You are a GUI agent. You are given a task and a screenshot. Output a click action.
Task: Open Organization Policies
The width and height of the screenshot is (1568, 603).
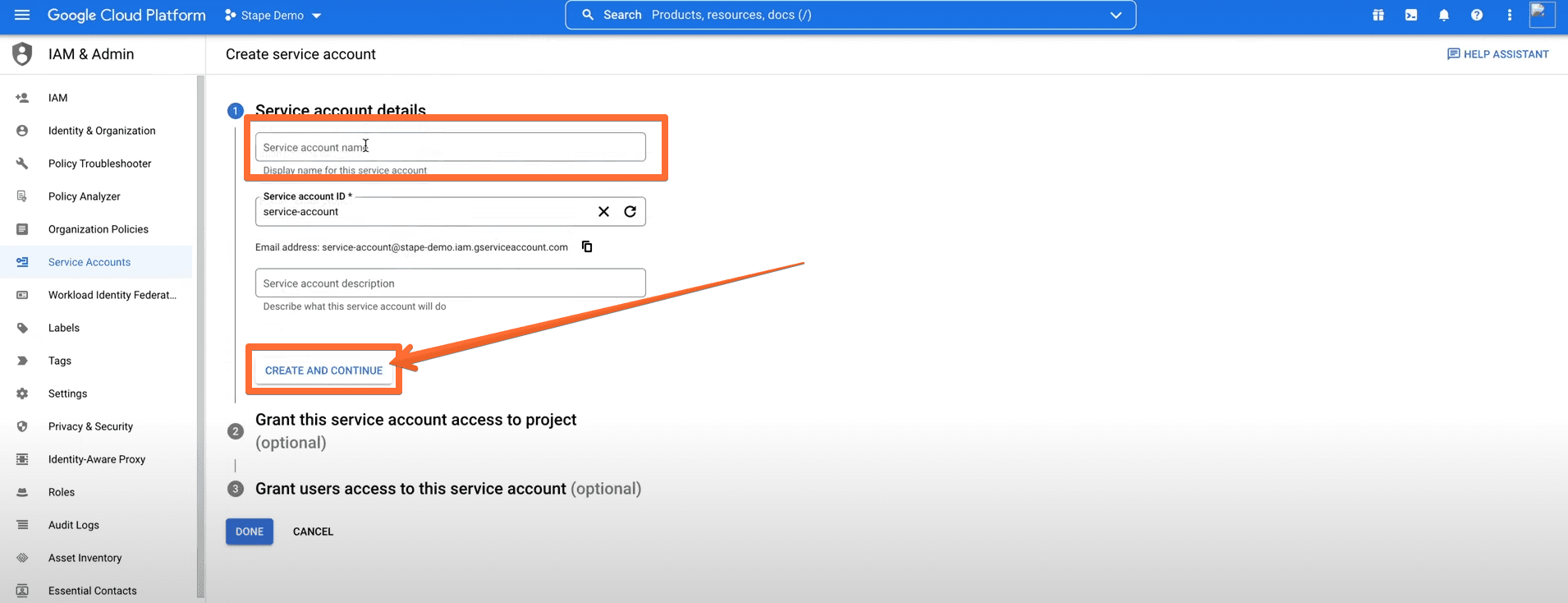pos(98,229)
